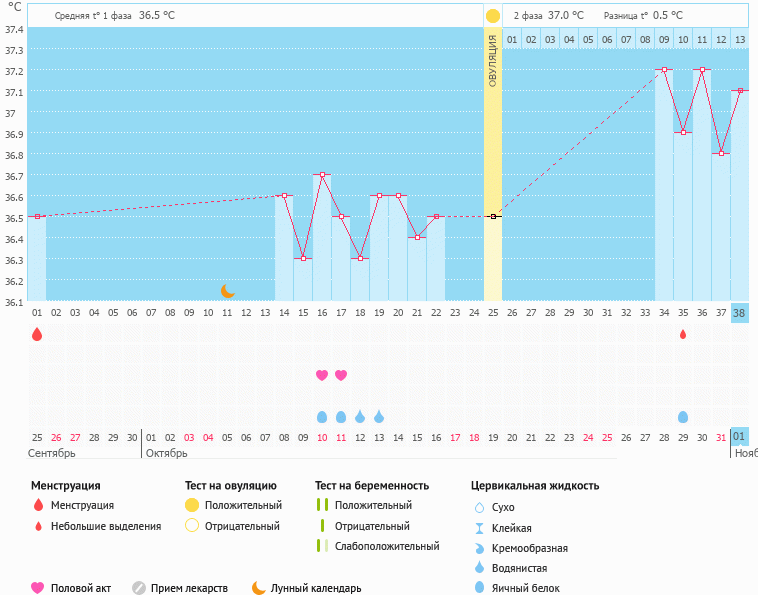Click the orange moon icon on the chart

pos(228,291)
